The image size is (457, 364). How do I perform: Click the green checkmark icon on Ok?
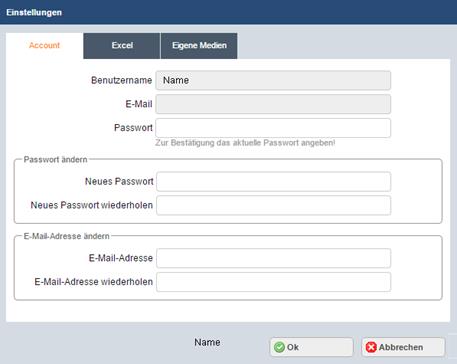(279, 347)
